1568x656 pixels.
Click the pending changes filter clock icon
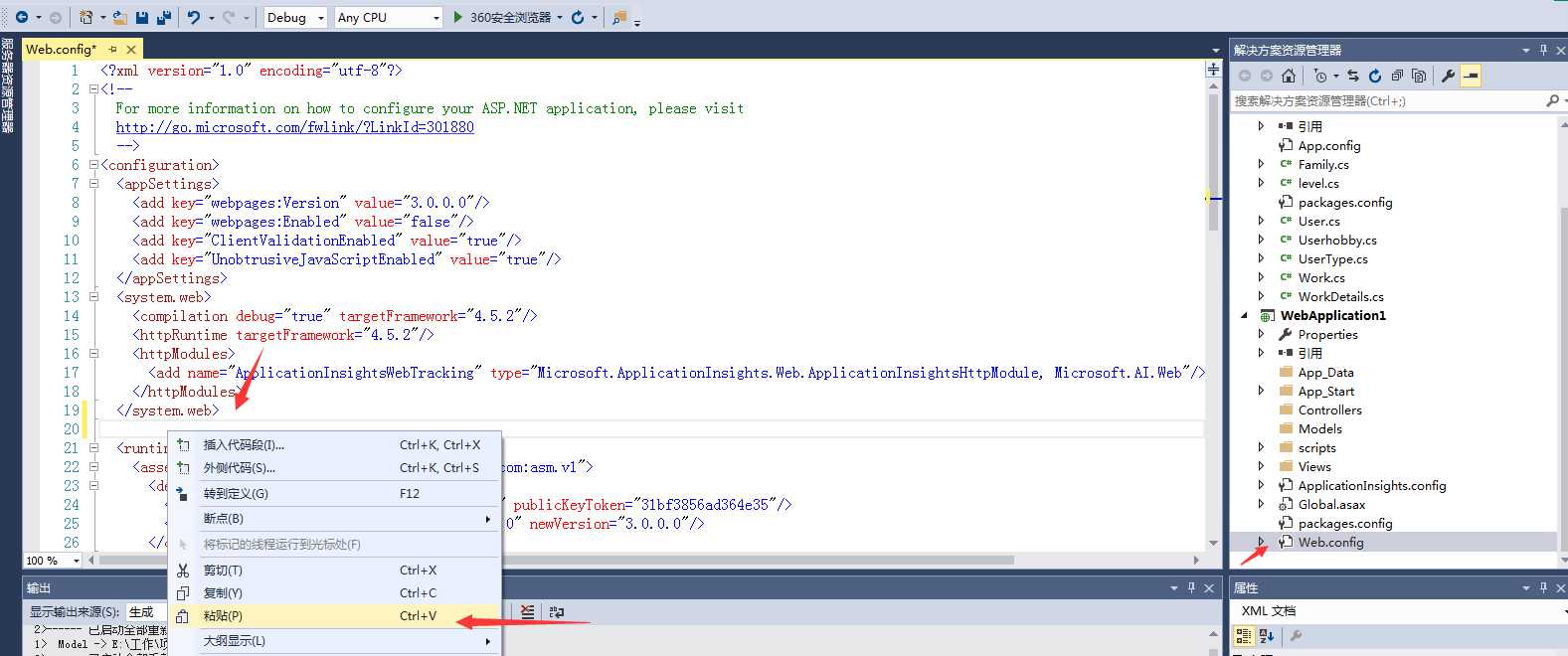[x=1320, y=76]
